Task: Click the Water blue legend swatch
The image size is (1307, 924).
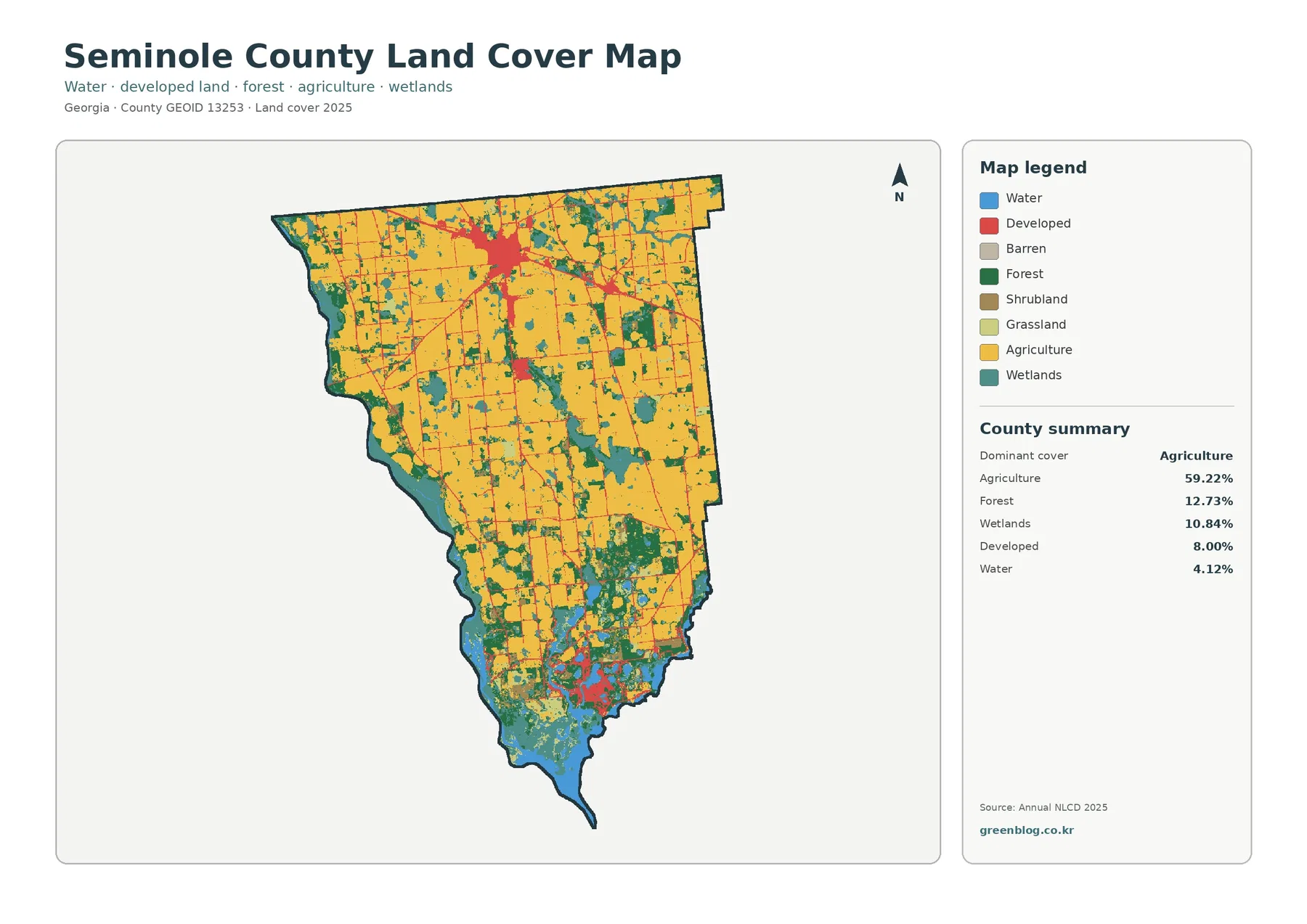Action: point(989,200)
